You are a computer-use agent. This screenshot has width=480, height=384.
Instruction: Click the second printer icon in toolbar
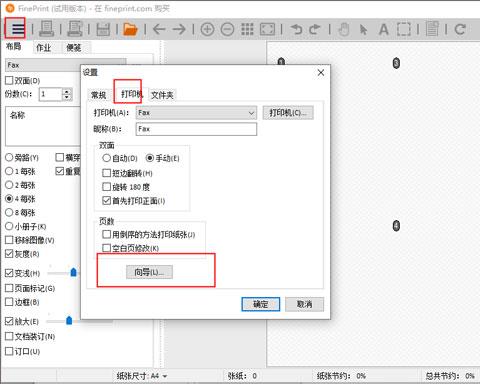click(x=75, y=29)
